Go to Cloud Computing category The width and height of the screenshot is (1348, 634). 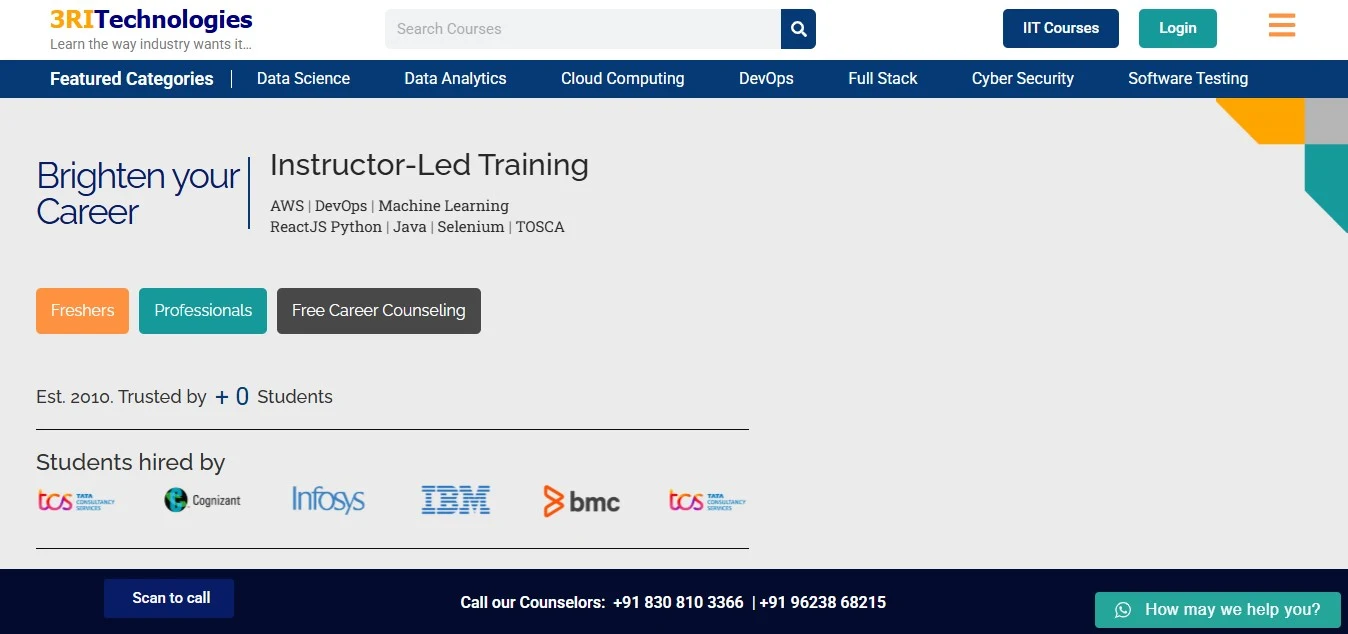622,79
